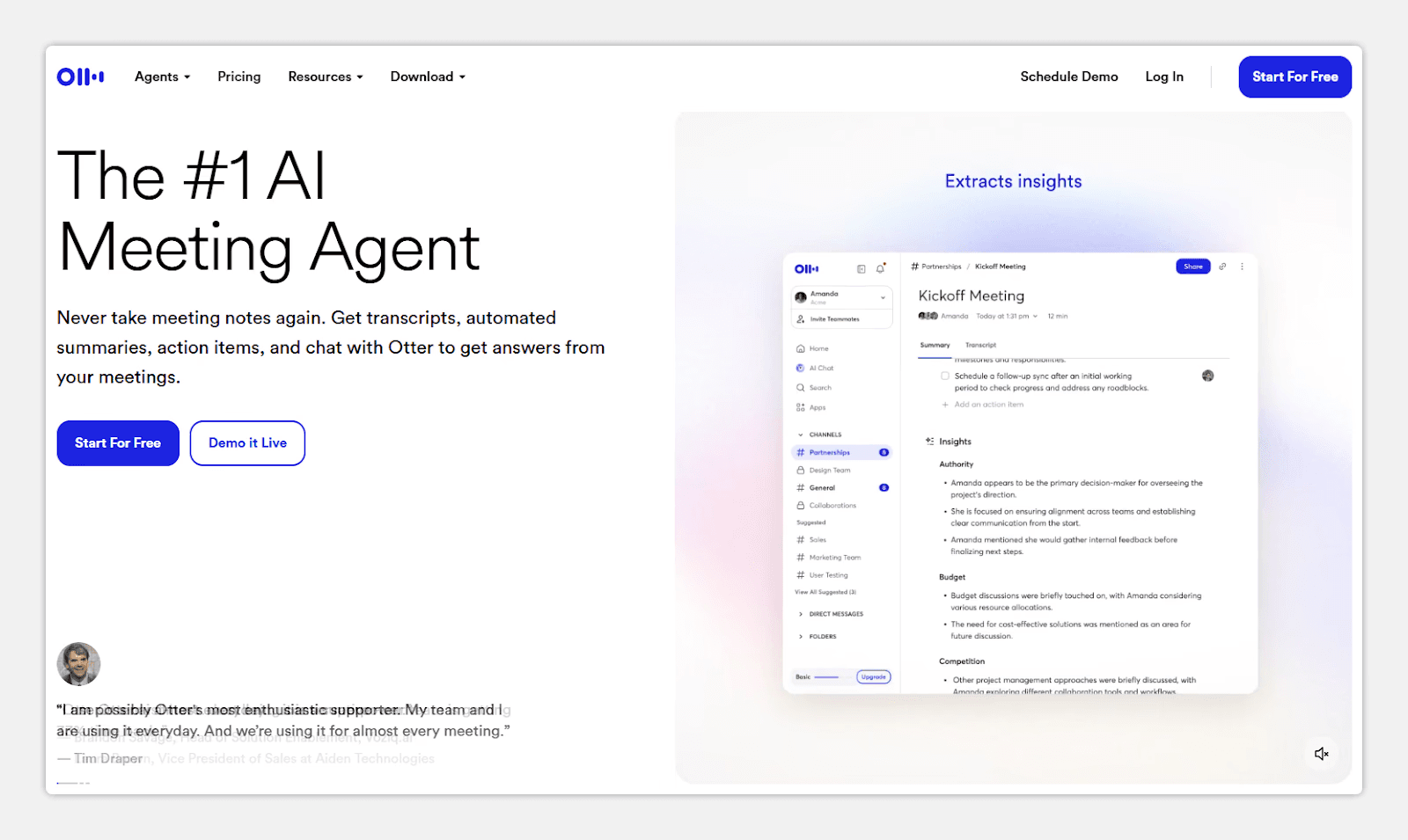Collapse the CHANNELS section
1408x840 pixels.
click(819, 435)
